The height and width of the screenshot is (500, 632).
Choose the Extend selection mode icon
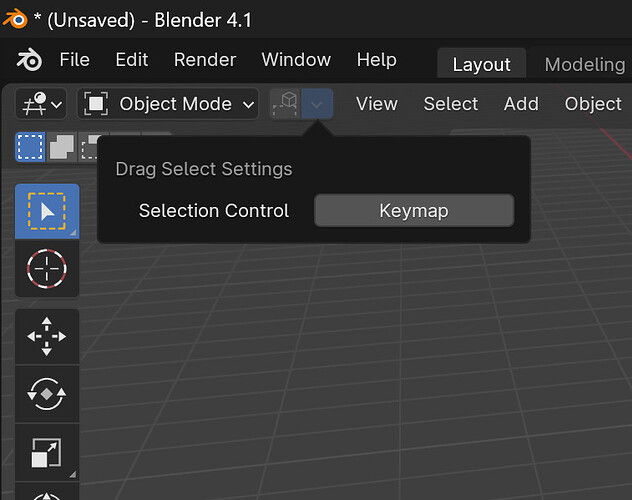click(62, 147)
